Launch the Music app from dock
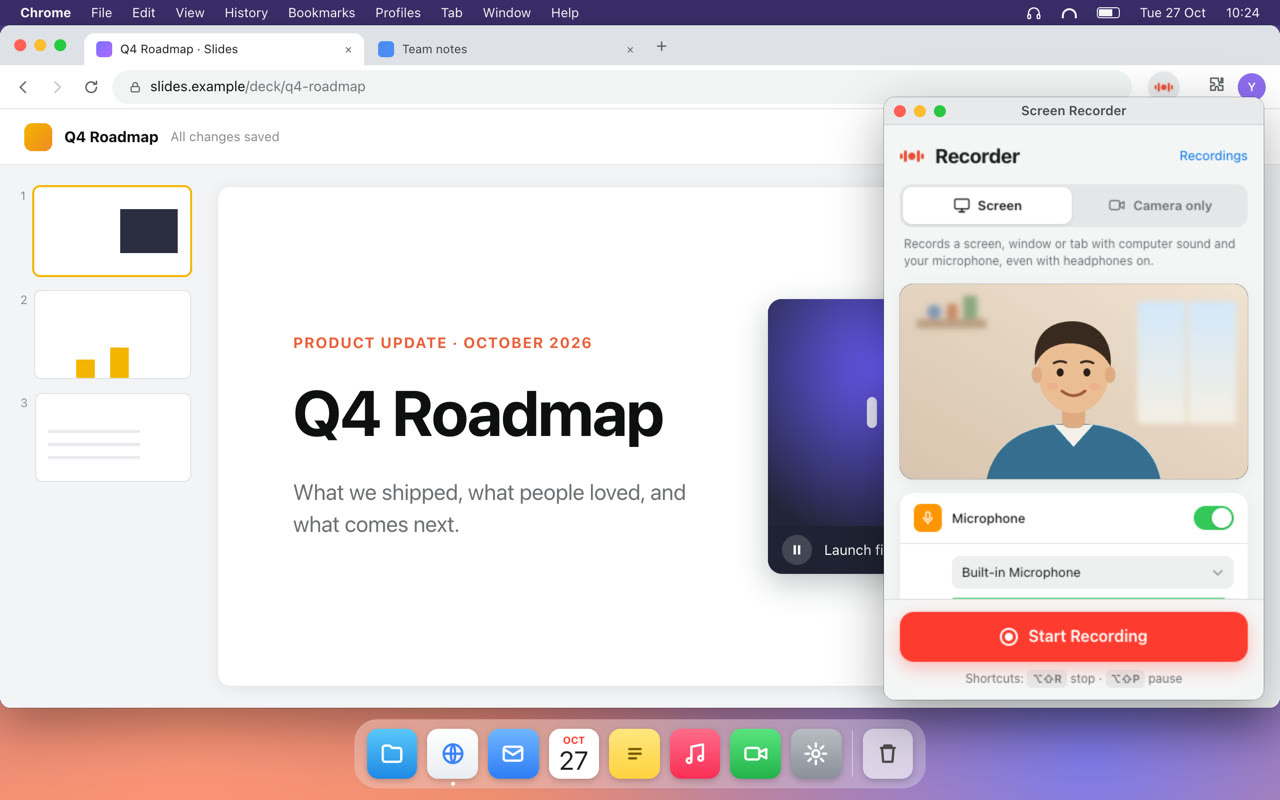The height and width of the screenshot is (800, 1280). tap(695, 754)
